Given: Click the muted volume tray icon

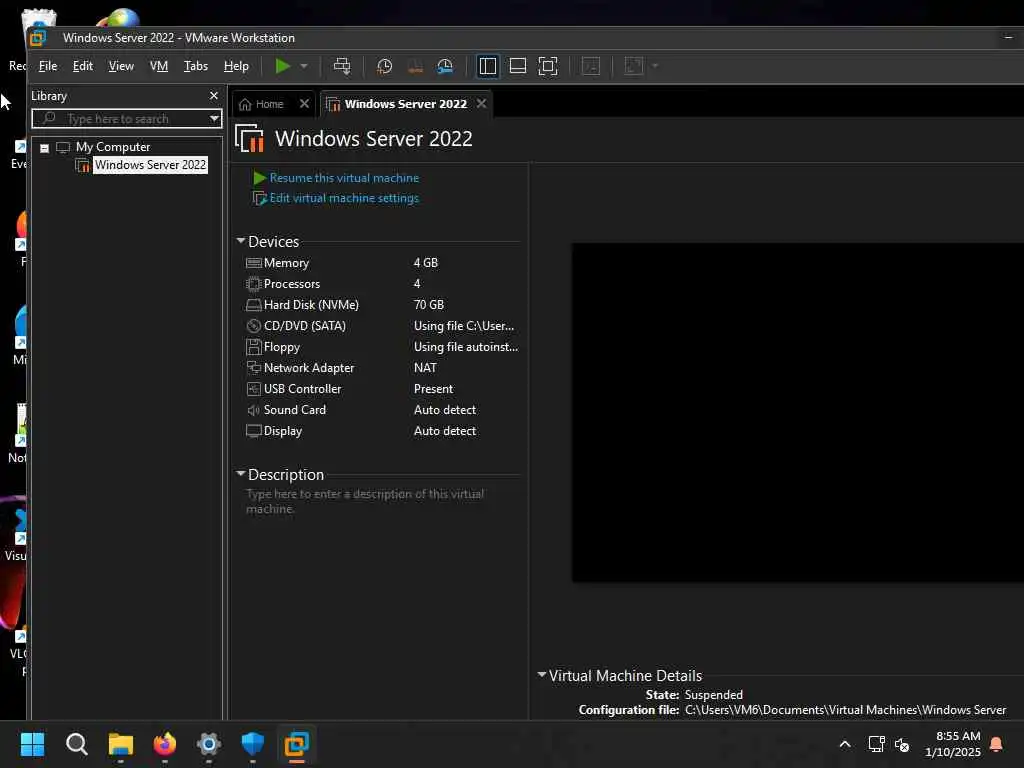Looking at the screenshot, I should tap(902, 744).
